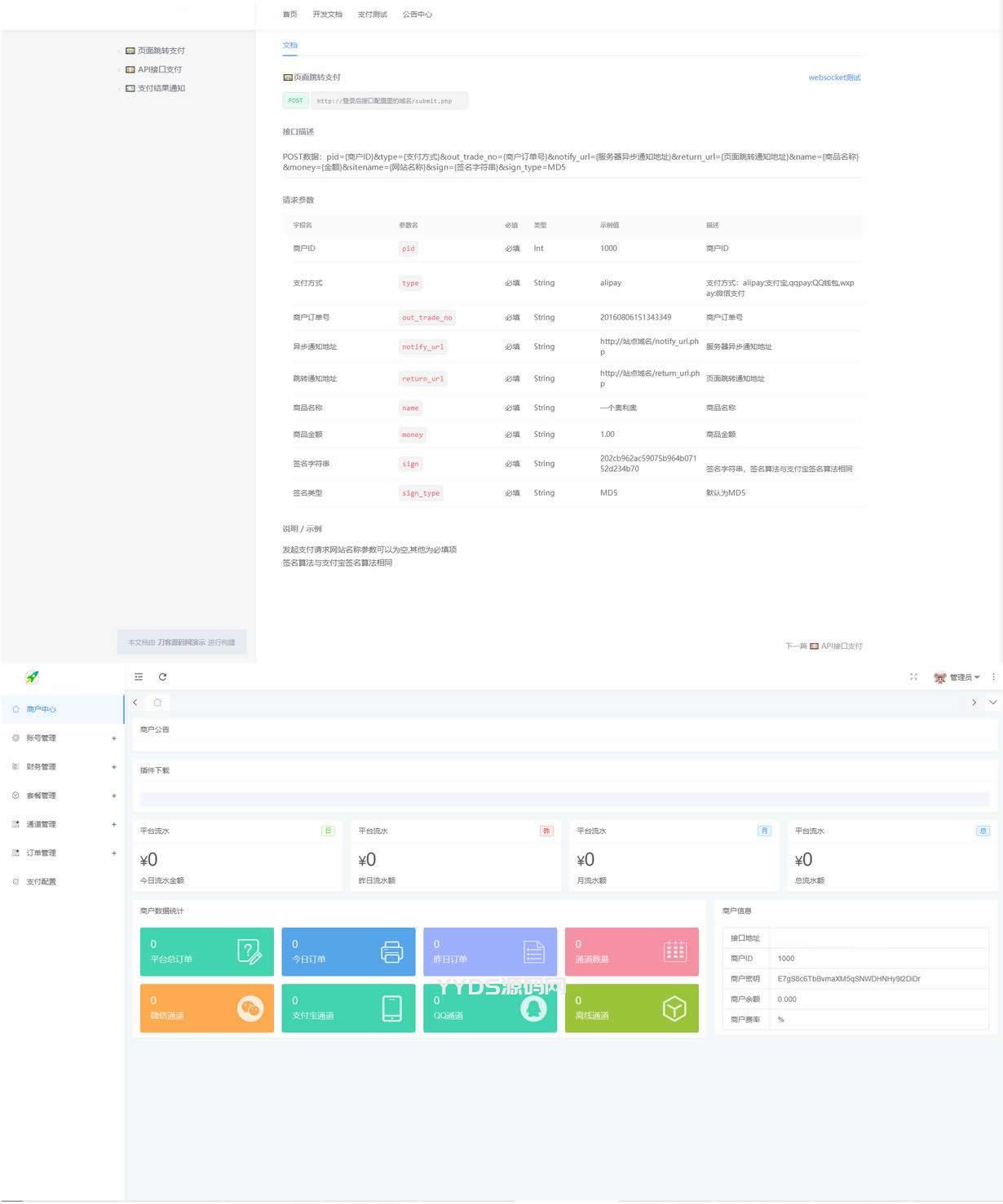Viewport: 1003px width, 1204px height.
Task: Select 支付结果通知 in the docs sidebar
Action: [x=160, y=88]
